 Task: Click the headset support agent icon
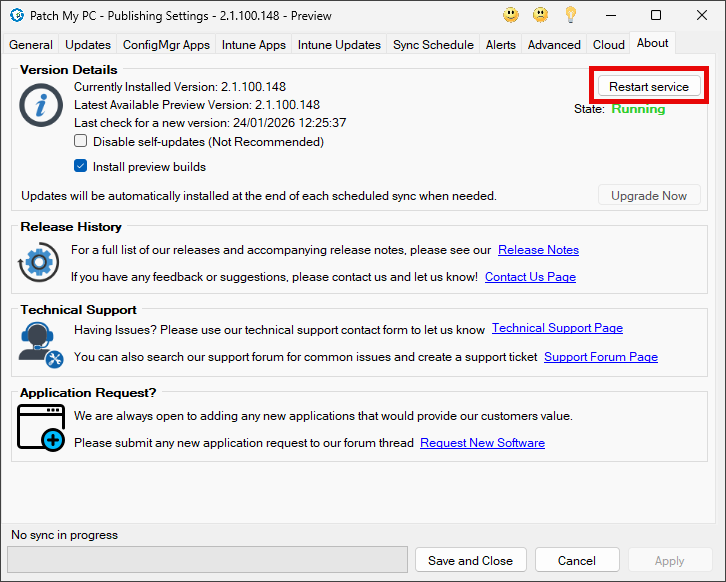point(41,345)
